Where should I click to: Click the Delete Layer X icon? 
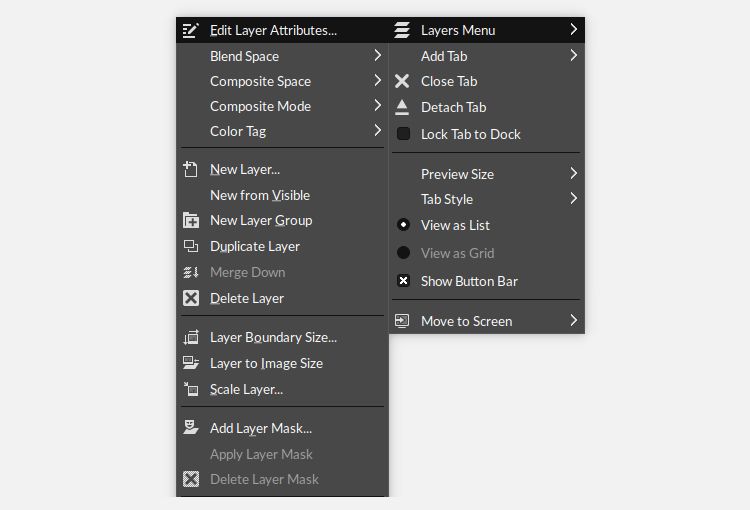click(191, 298)
